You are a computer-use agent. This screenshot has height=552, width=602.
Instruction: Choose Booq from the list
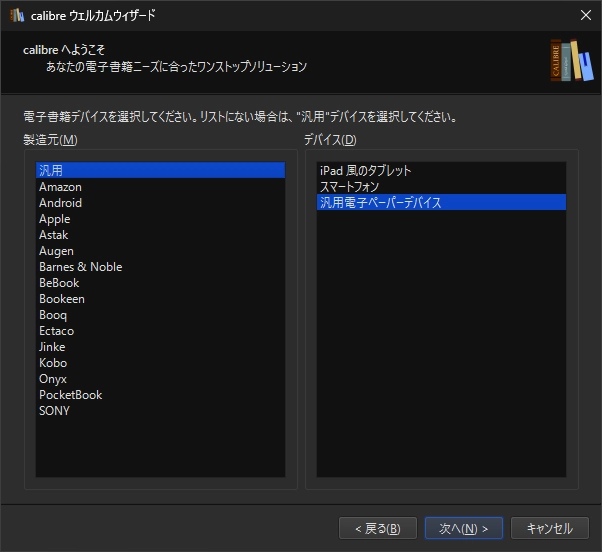coord(160,315)
